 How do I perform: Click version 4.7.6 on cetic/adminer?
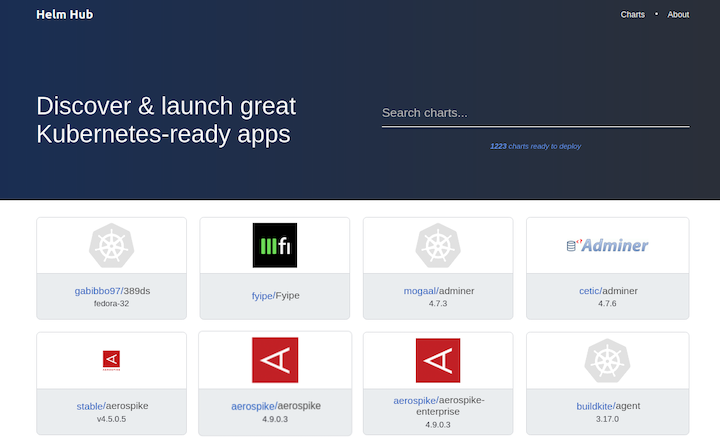(x=607, y=304)
